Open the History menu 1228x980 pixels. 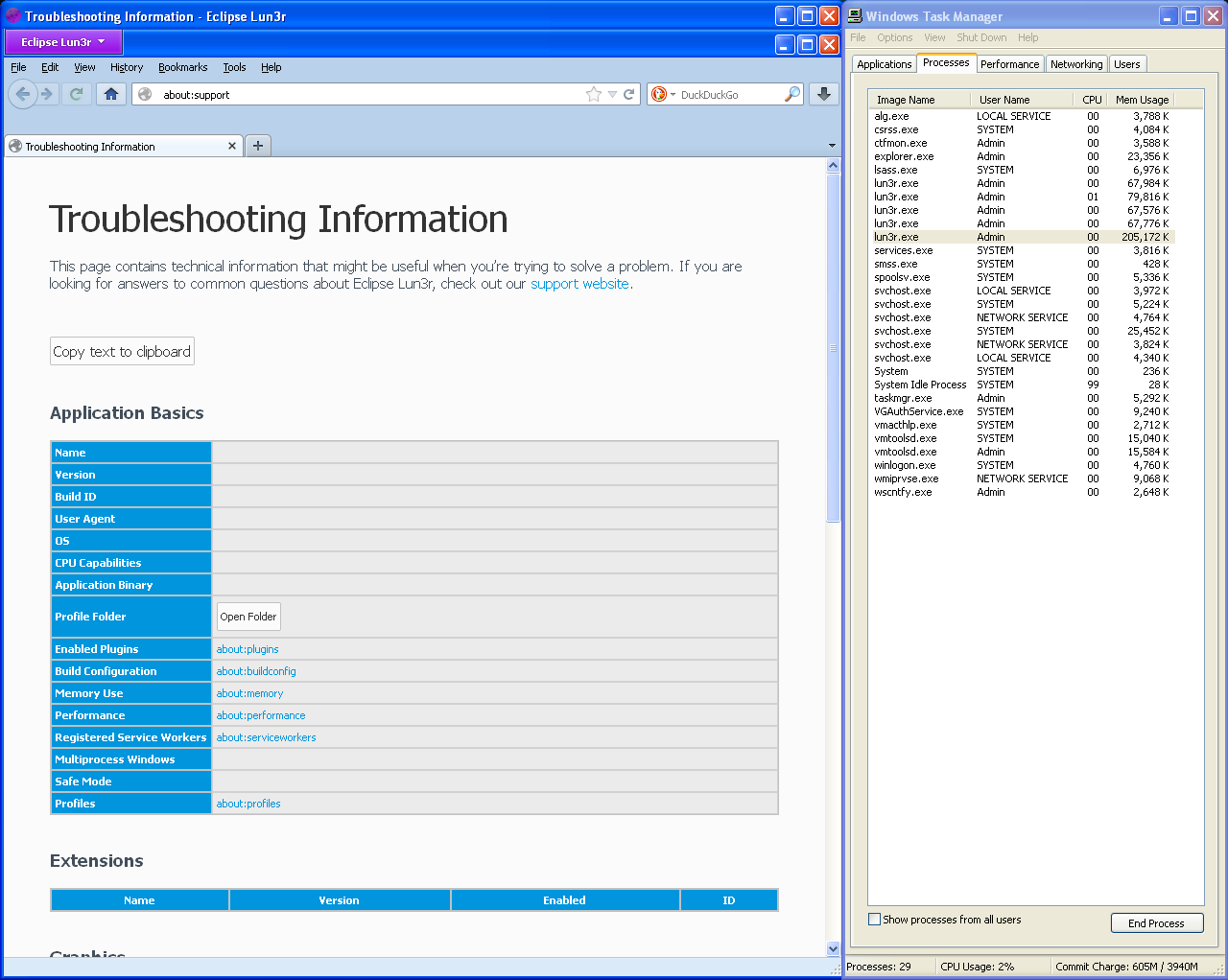point(127,67)
